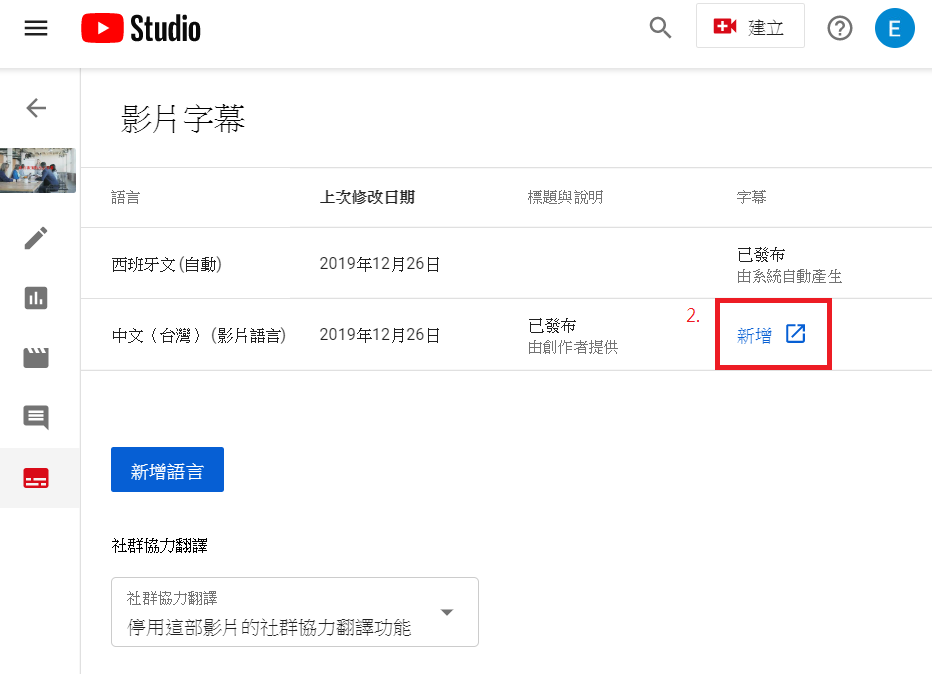Click the 由系統自動產生 text
This screenshot has width=932, height=674.
click(x=789, y=276)
